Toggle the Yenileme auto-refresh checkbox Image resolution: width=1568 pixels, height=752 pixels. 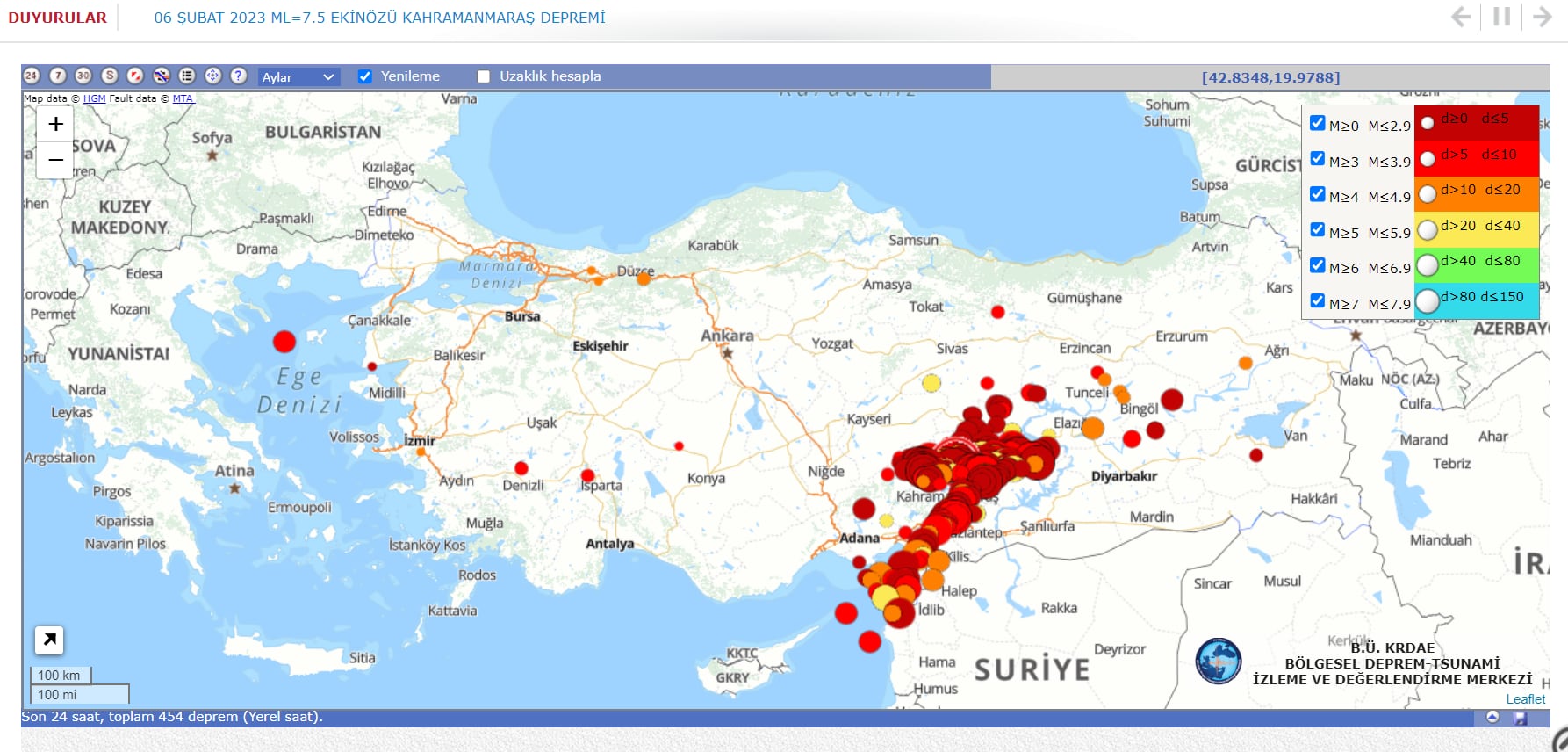coord(365,76)
